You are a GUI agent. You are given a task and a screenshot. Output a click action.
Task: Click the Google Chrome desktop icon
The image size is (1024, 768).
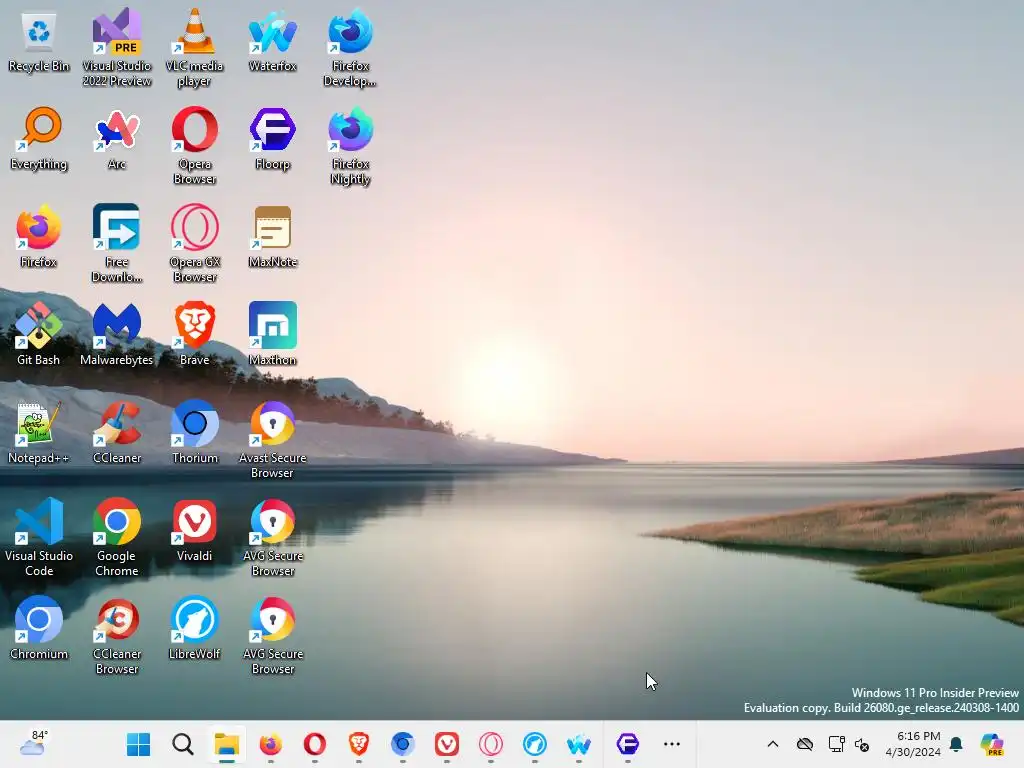tap(117, 537)
